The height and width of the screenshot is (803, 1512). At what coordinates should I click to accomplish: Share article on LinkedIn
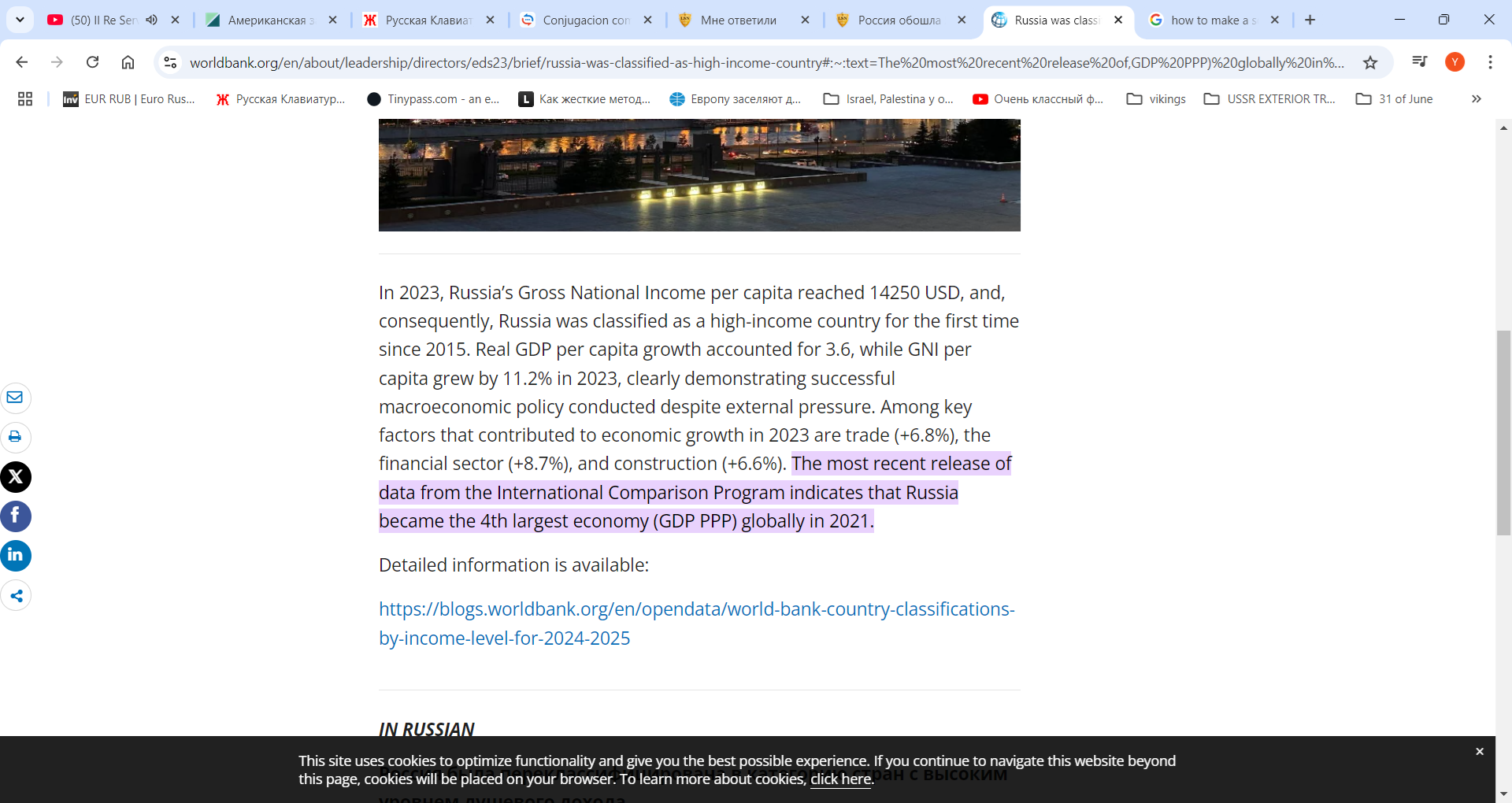tap(16, 556)
